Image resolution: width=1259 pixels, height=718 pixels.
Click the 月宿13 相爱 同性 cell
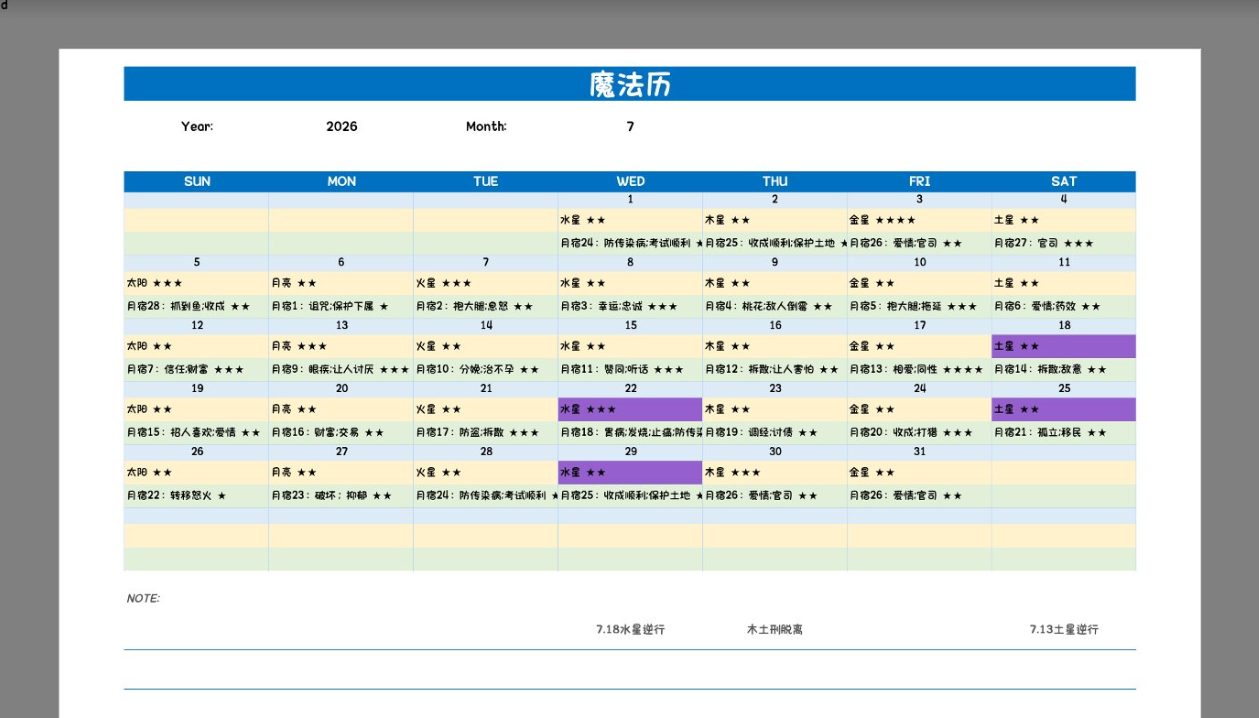tap(919, 369)
